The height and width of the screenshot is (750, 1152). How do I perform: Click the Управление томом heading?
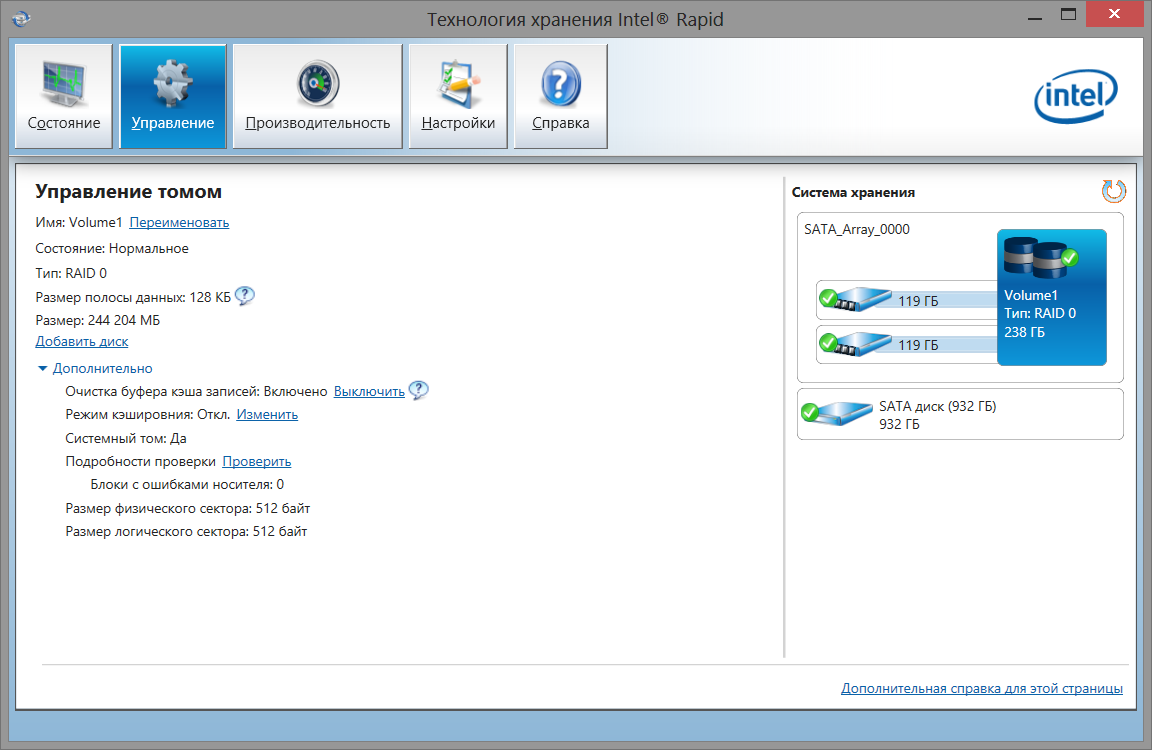click(129, 192)
